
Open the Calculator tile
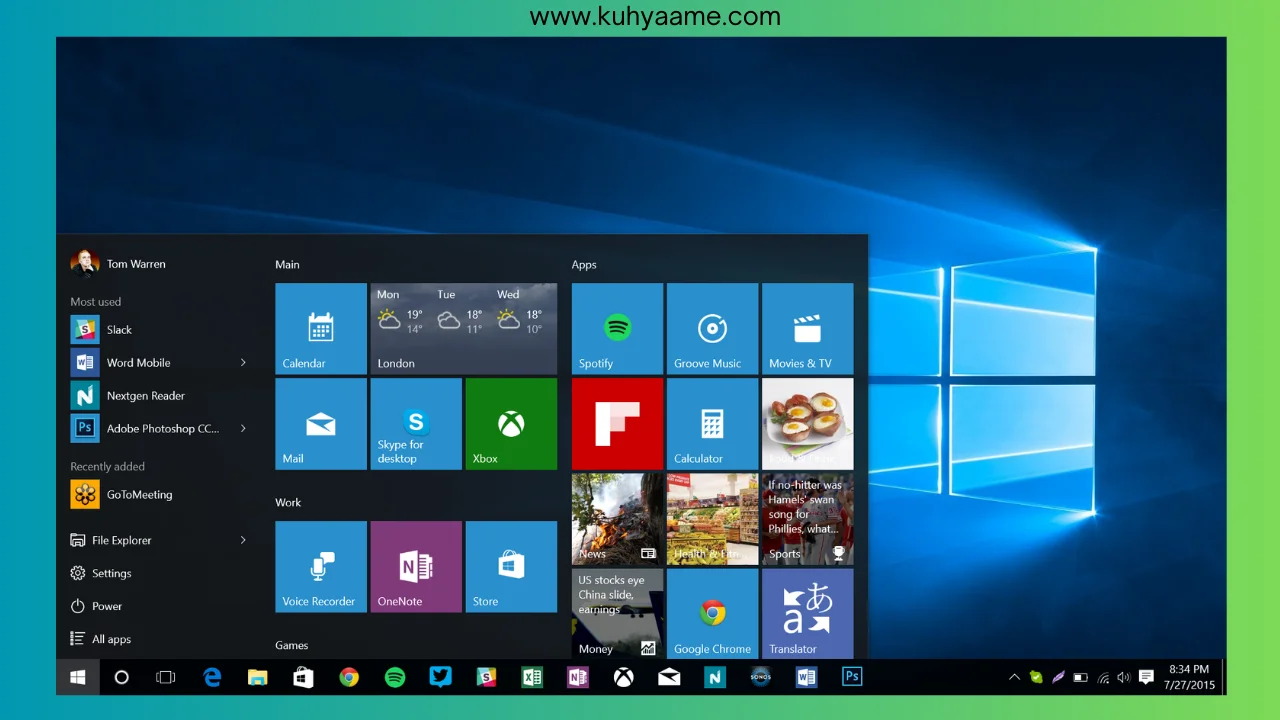[712, 424]
